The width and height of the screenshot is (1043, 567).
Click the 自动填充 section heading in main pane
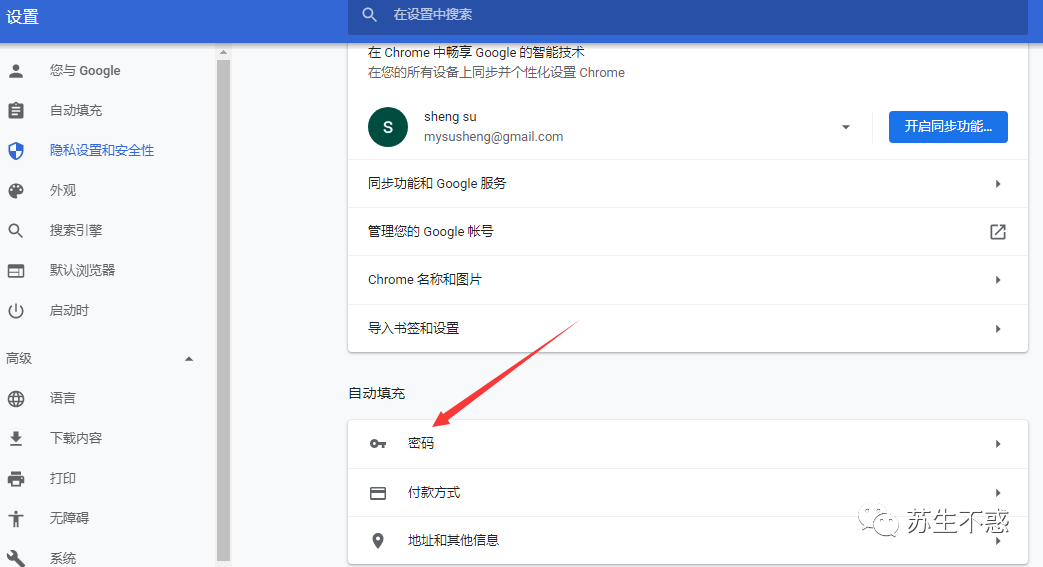tap(376, 393)
